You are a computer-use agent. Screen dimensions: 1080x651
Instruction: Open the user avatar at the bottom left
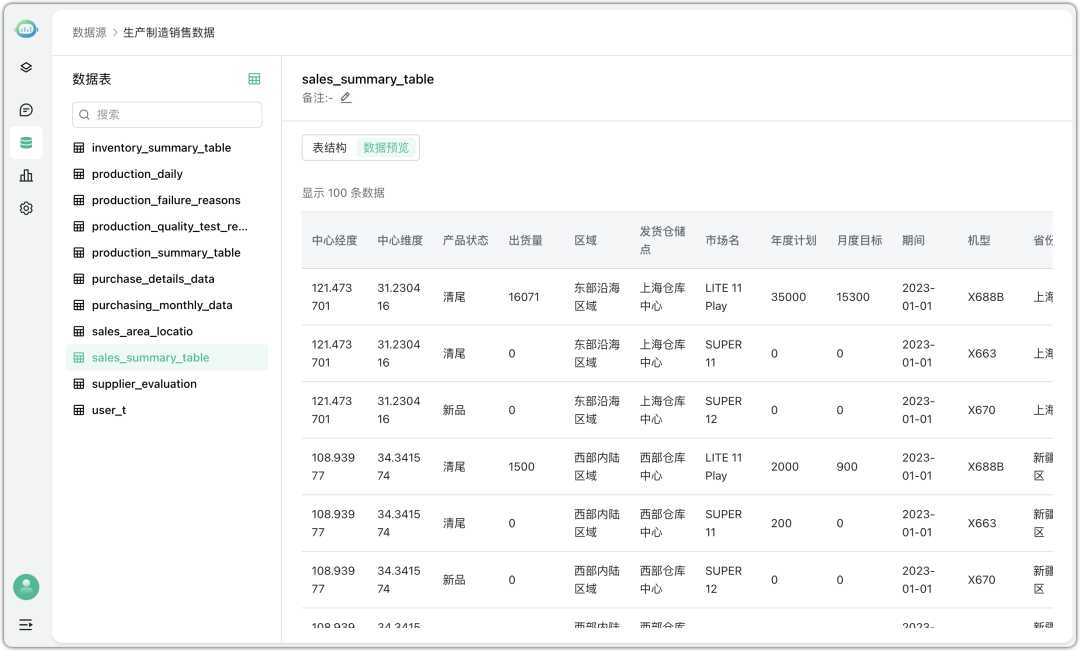pos(25,587)
